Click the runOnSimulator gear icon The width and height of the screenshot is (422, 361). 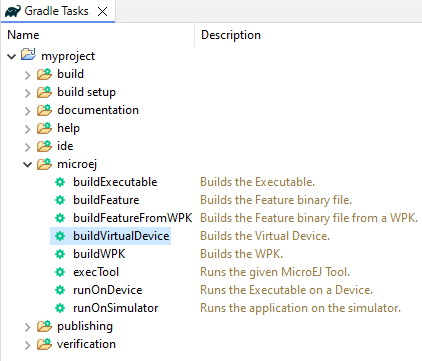(x=60, y=308)
